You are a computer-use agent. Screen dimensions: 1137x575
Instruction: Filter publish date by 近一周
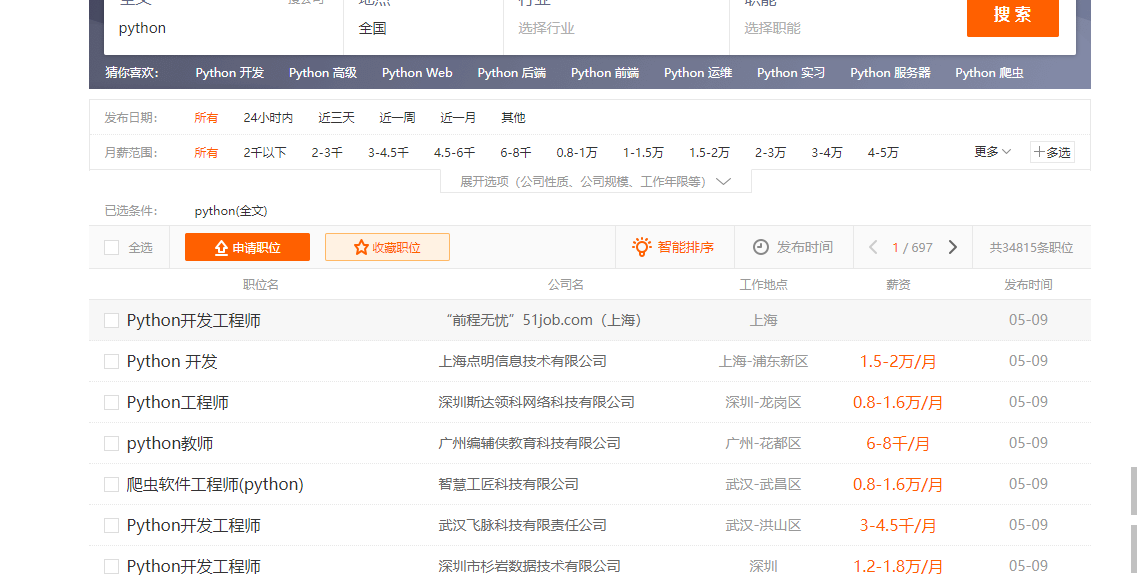[x=397, y=117]
